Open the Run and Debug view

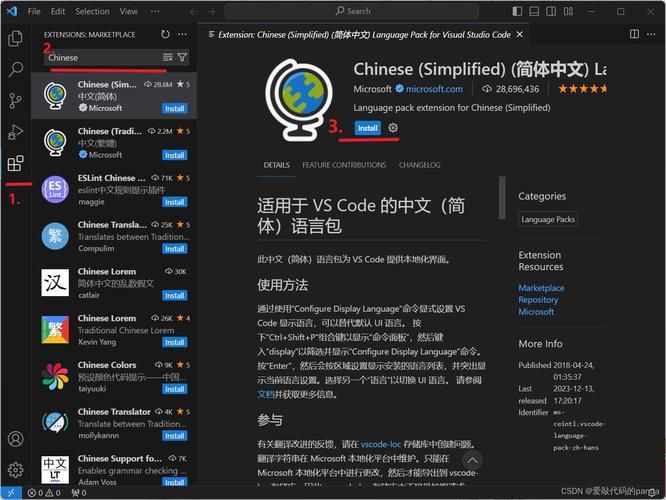click(x=16, y=132)
